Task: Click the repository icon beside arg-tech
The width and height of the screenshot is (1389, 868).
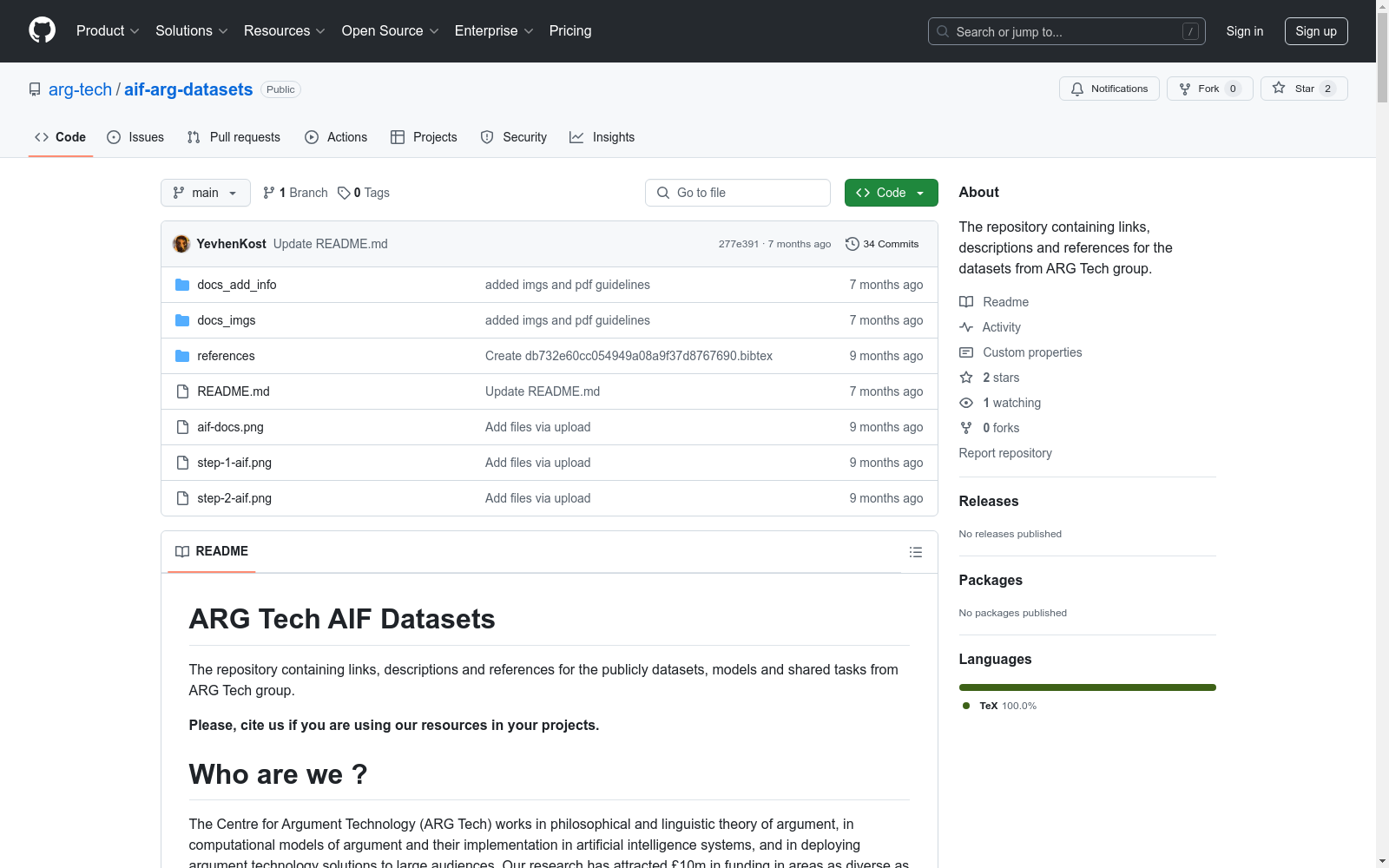Action: click(35, 89)
